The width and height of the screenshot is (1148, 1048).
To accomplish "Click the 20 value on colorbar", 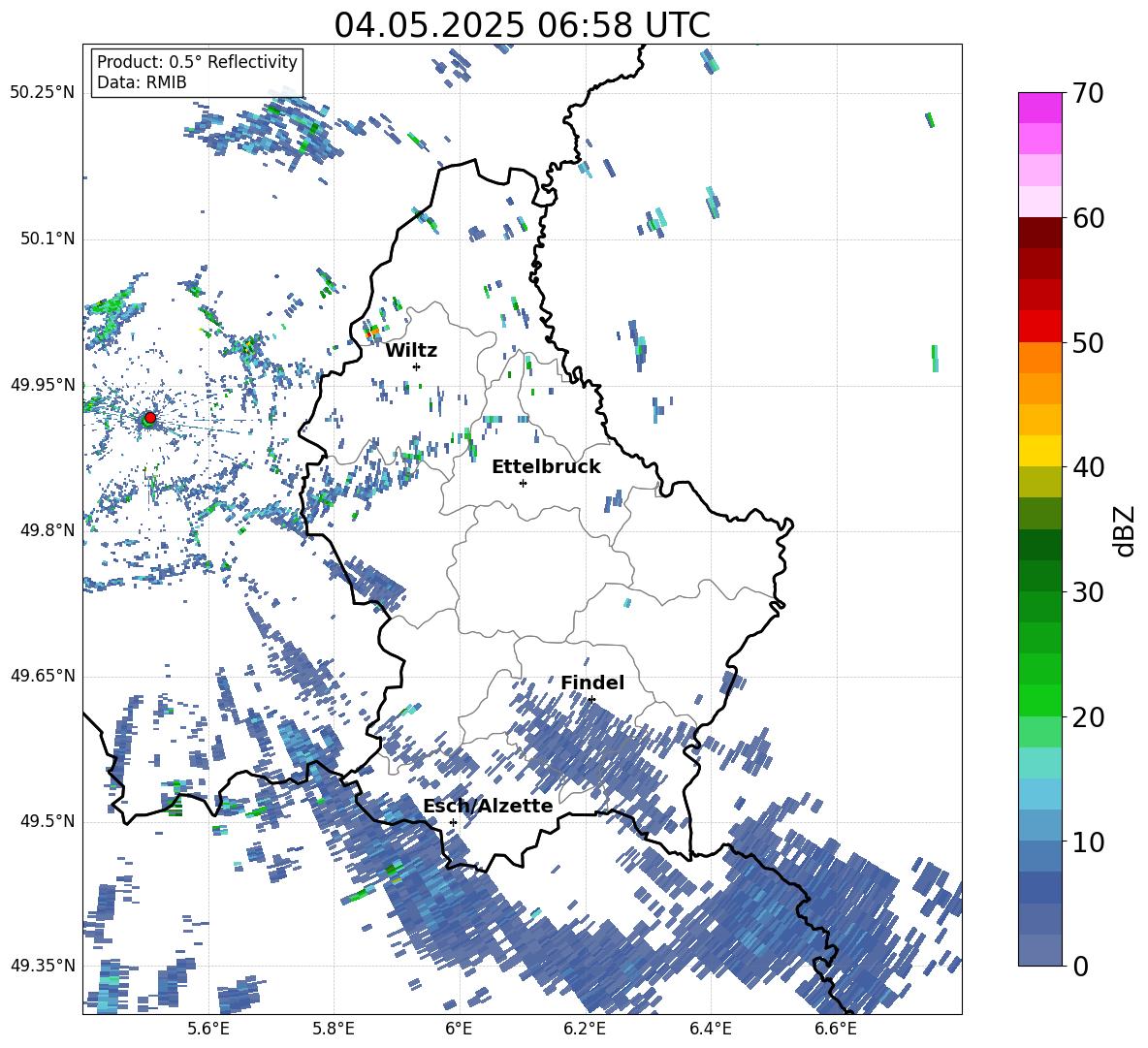I will (1088, 717).
